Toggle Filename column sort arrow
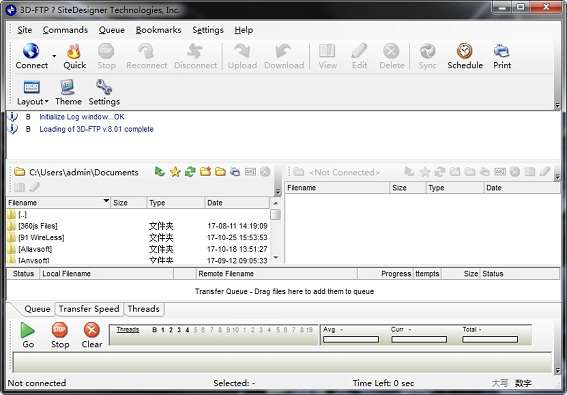 106,201
